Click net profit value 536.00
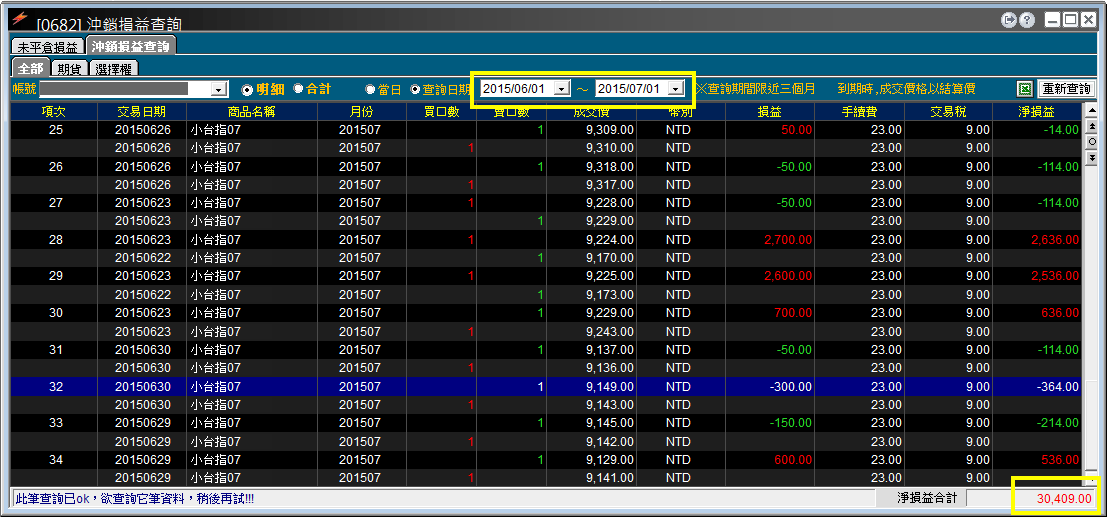1107x517 pixels. (1061, 460)
